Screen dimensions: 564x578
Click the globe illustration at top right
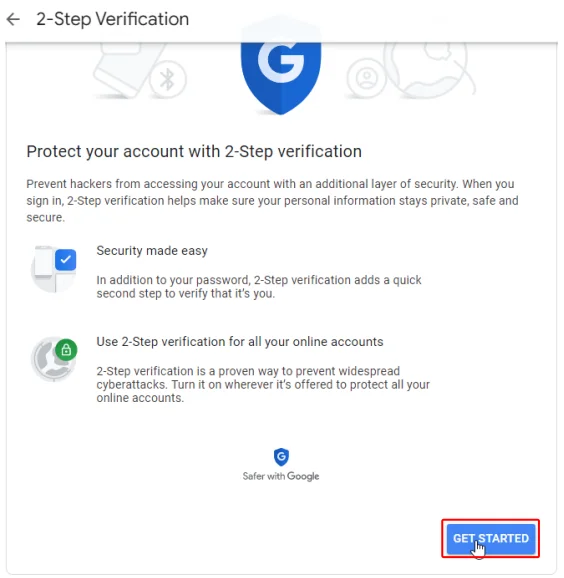[428, 69]
